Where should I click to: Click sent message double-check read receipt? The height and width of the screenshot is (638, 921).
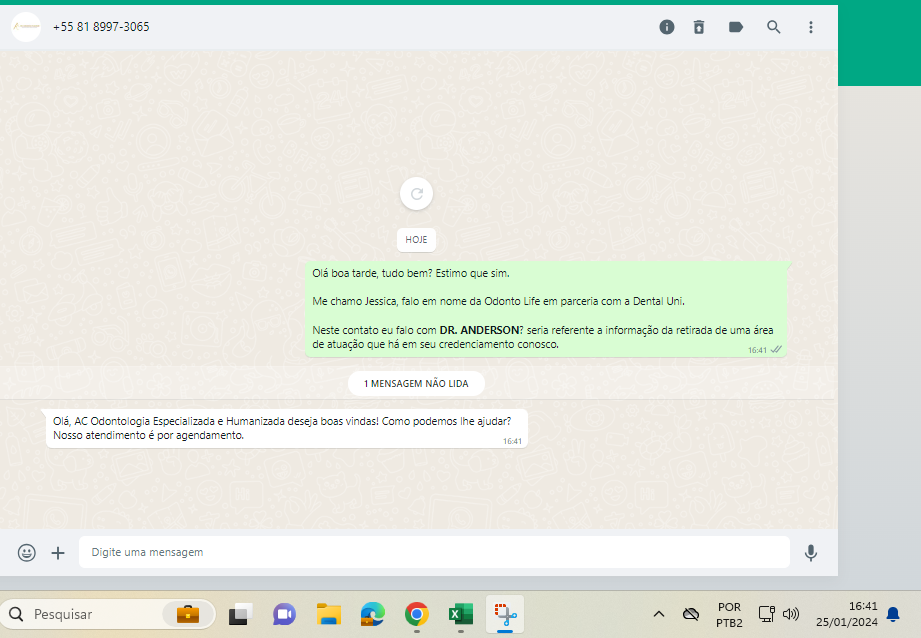pos(777,350)
